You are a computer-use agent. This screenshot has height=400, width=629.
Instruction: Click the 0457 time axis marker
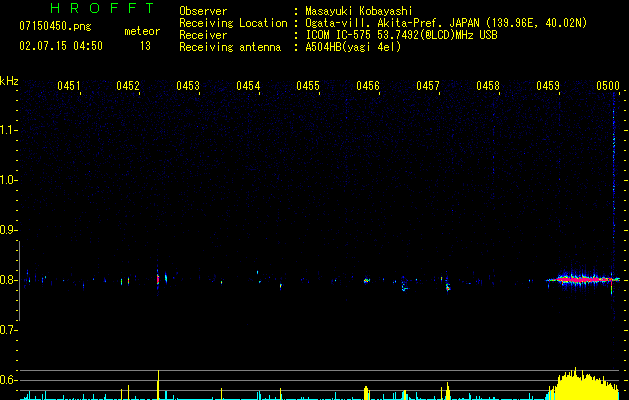click(428, 86)
